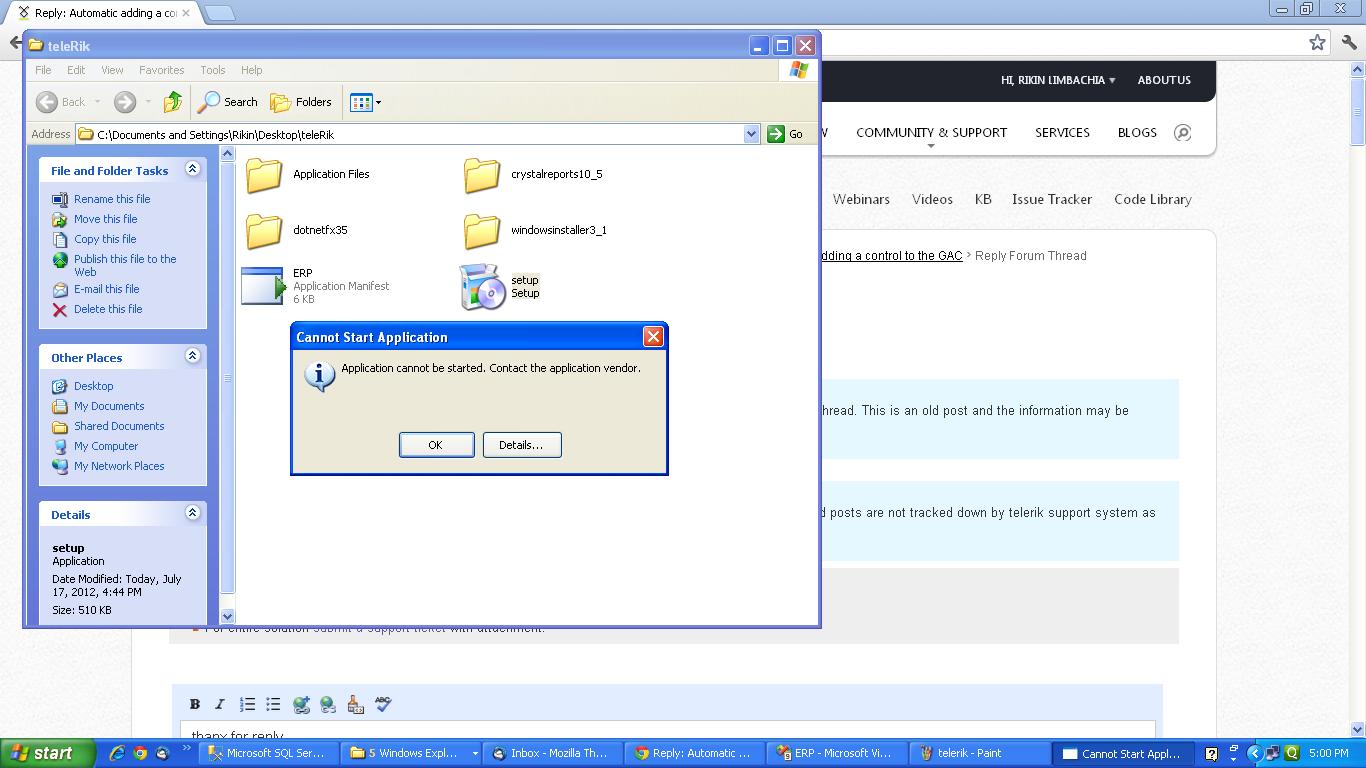The height and width of the screenshot is (768, 1366).
Task: Click the browser bookmark star icon
Action: 1317,42
